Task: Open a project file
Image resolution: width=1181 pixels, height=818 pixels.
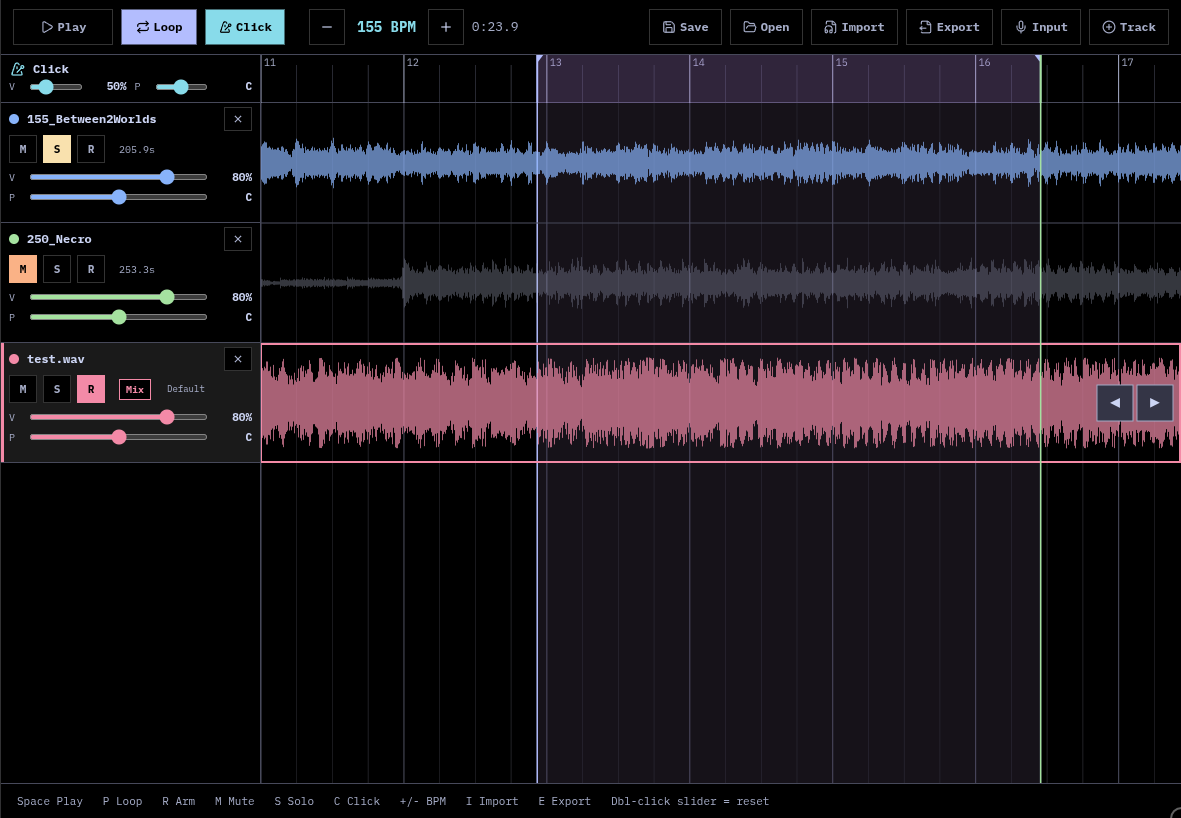Action: tap(766, 27)
